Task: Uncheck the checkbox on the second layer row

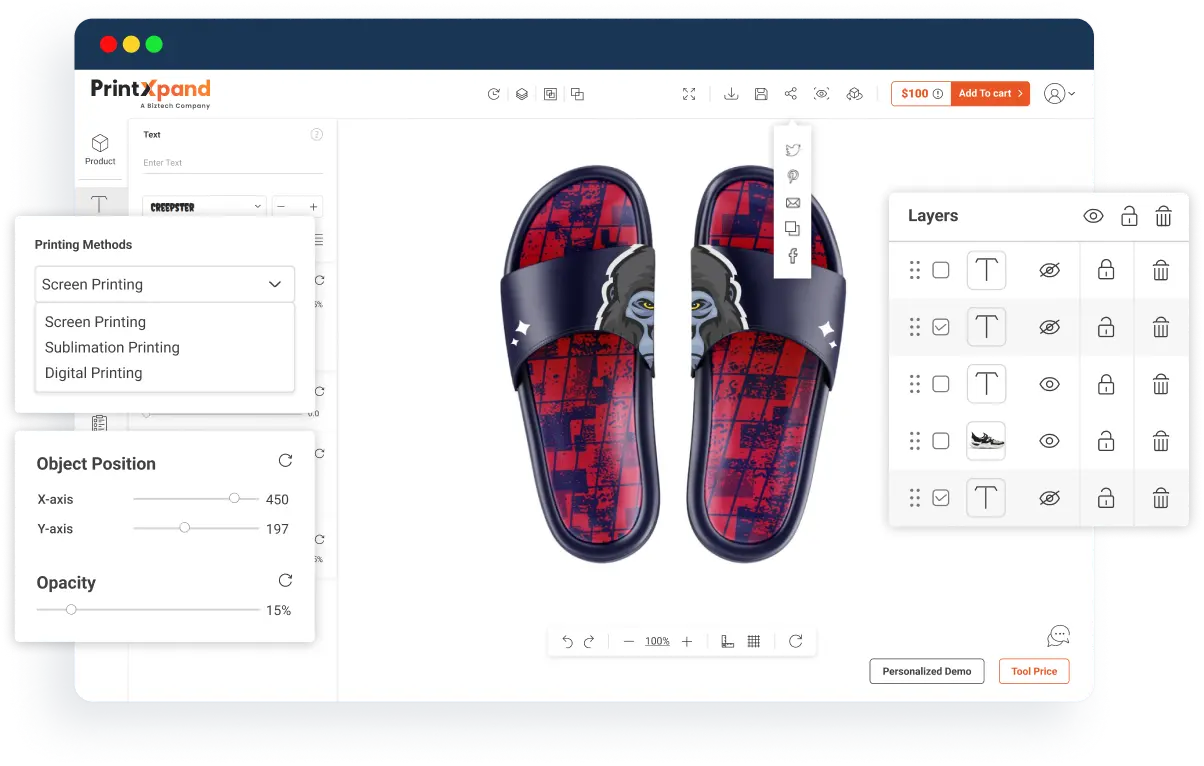Action: pos(941,327)
